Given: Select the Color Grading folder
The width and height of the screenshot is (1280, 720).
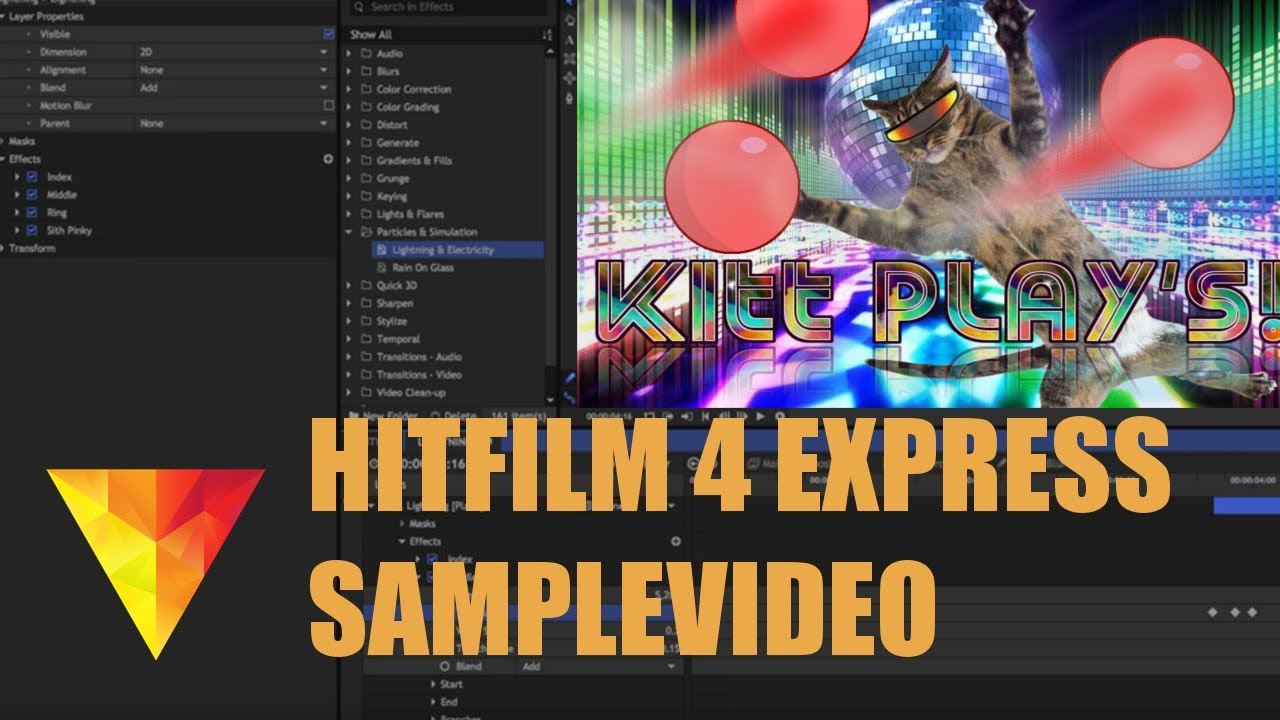Looking at the screenshot, I should coord(407,107).
